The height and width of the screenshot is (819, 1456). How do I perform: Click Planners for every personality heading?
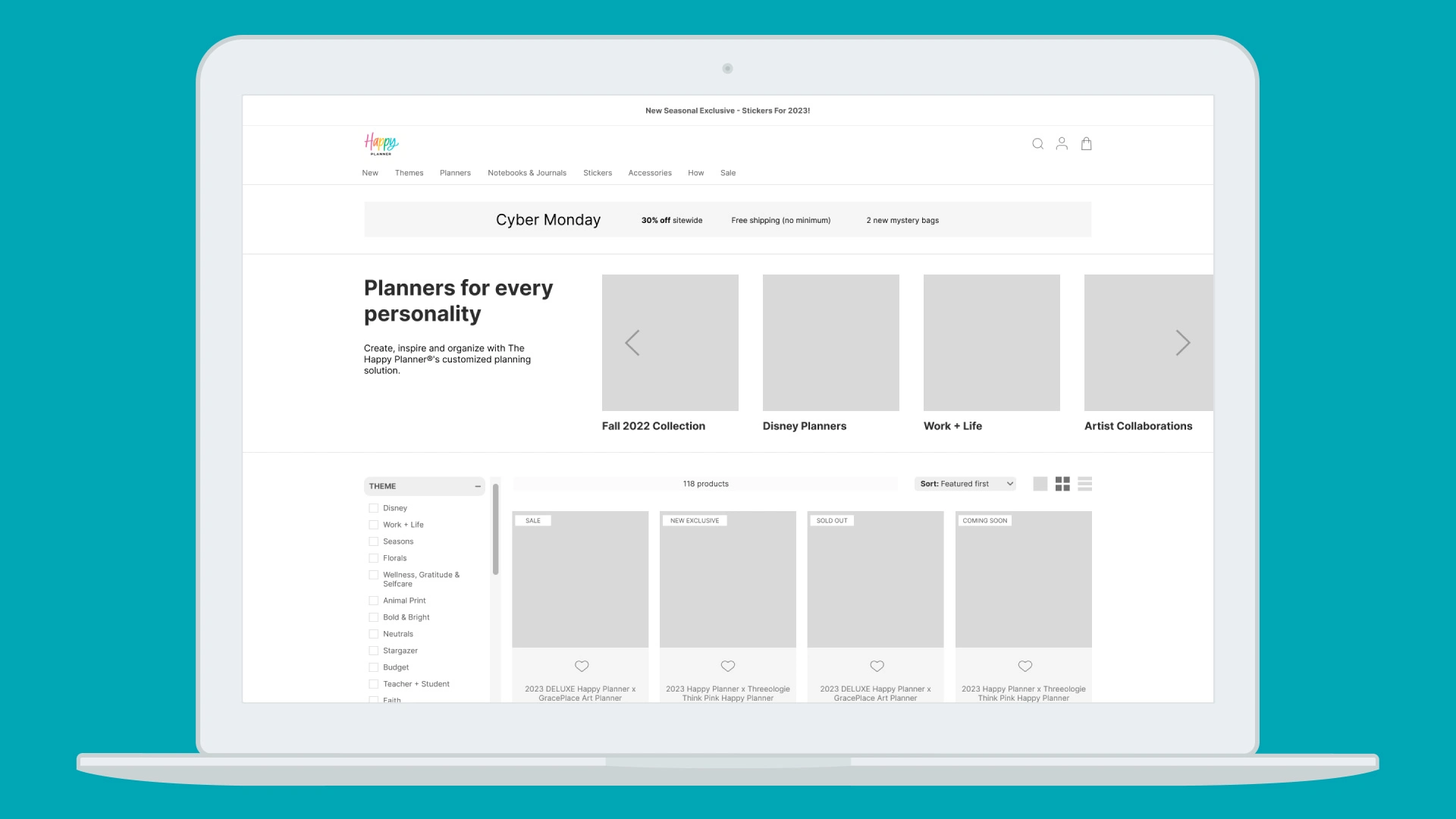pyautogui.click(x=458, y=301)
